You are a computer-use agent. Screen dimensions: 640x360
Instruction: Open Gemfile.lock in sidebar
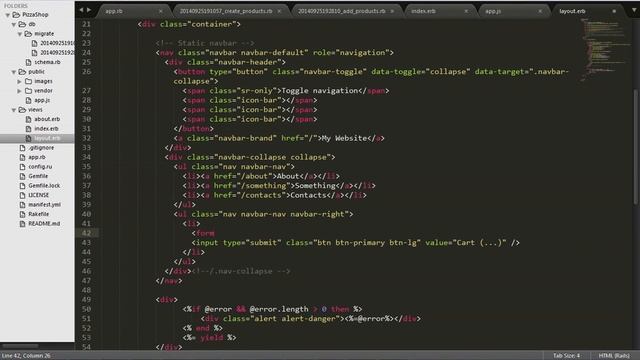tap(44, 186)
